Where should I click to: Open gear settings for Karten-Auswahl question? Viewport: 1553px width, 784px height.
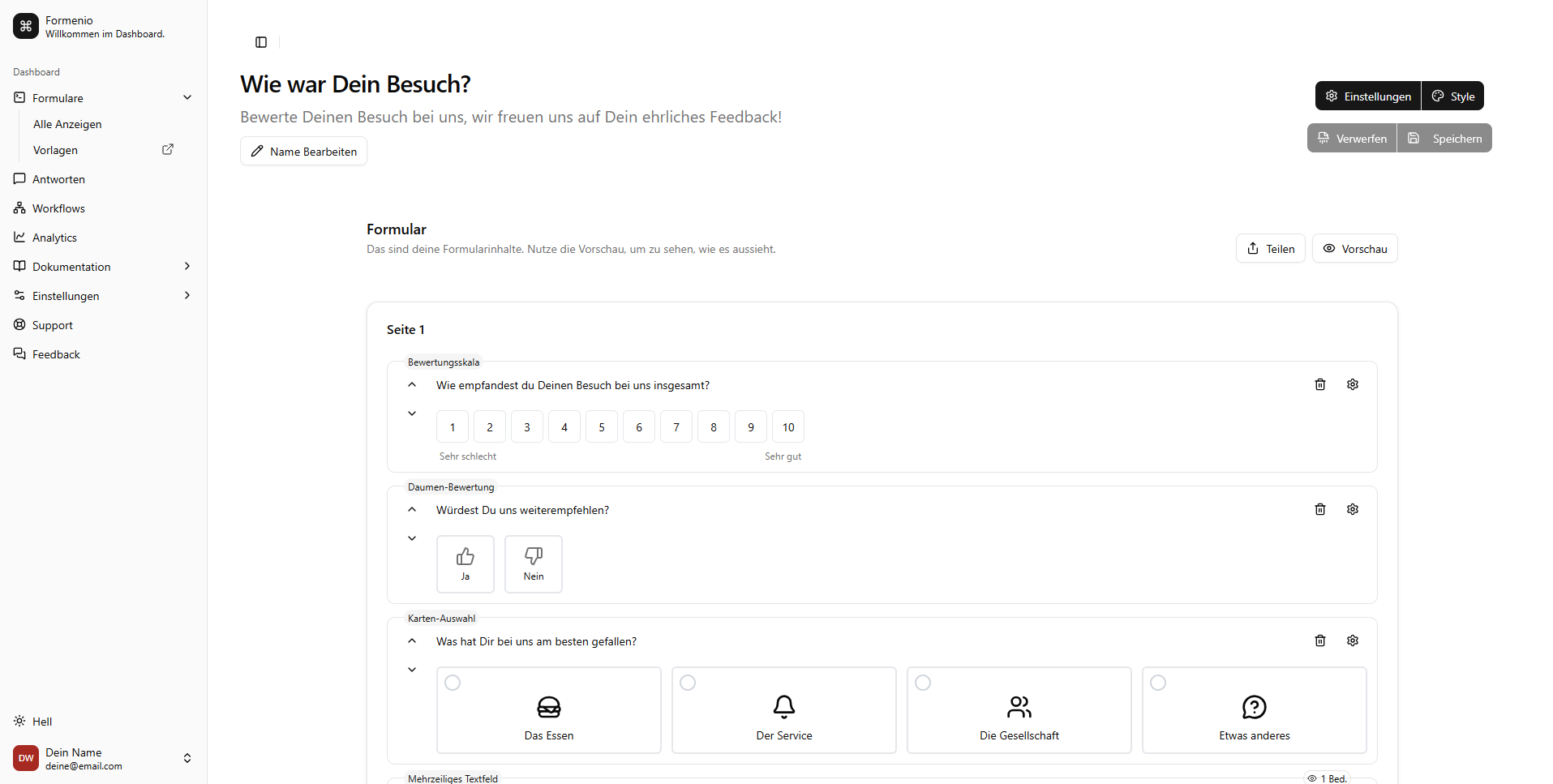point(1353,640)
